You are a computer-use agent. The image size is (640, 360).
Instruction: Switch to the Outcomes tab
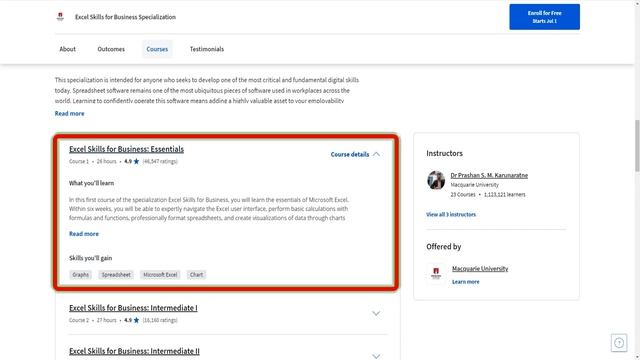(111, 49)
